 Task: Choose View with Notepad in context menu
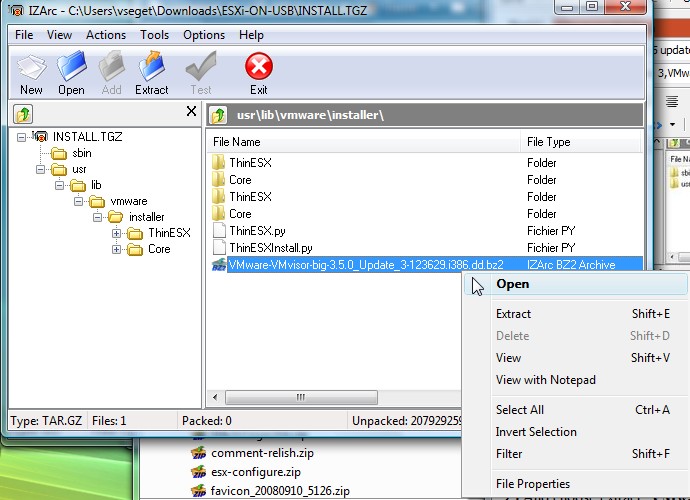point(576,380)
